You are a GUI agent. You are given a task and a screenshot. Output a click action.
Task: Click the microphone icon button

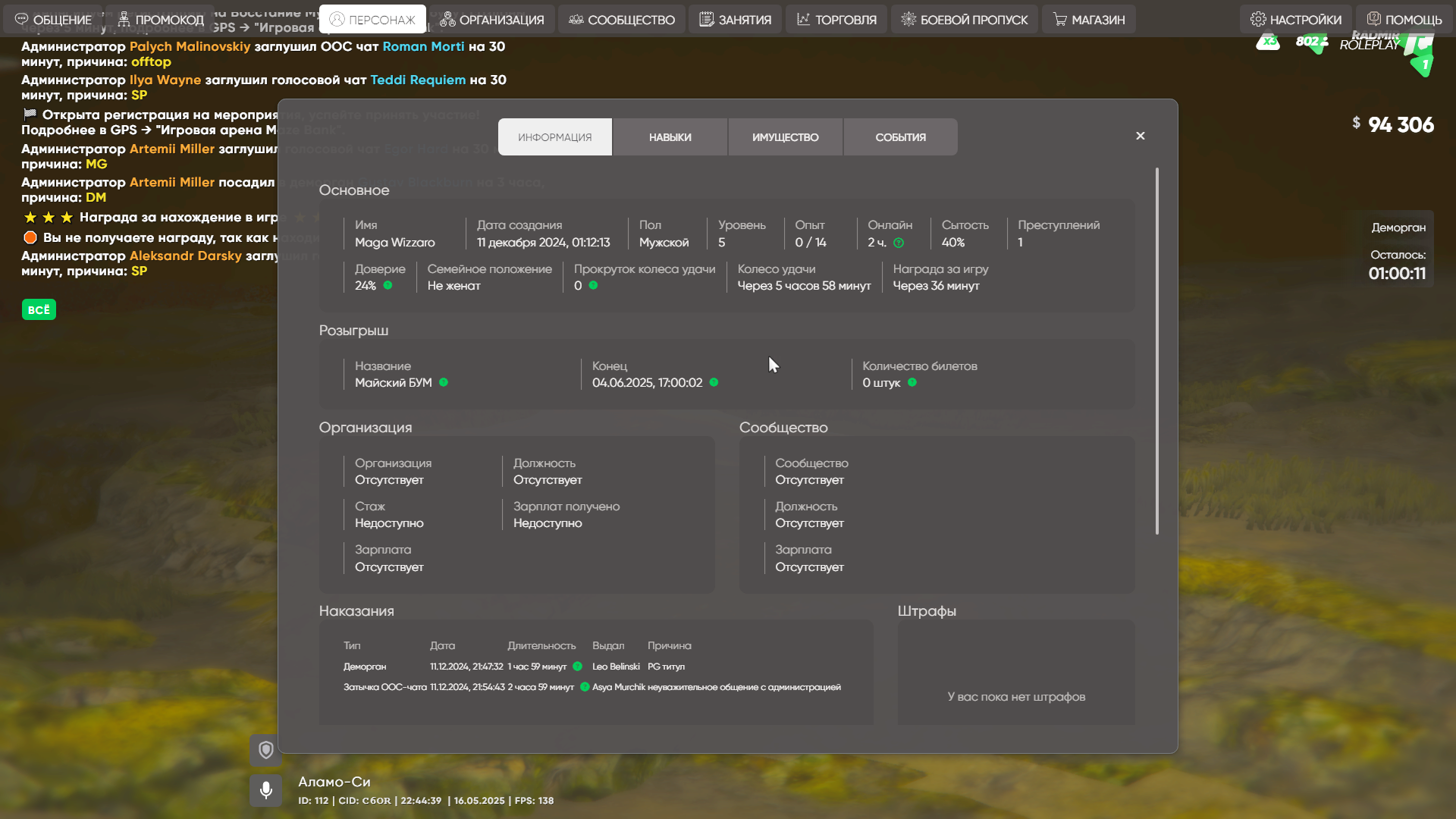(x=265, y=790)
